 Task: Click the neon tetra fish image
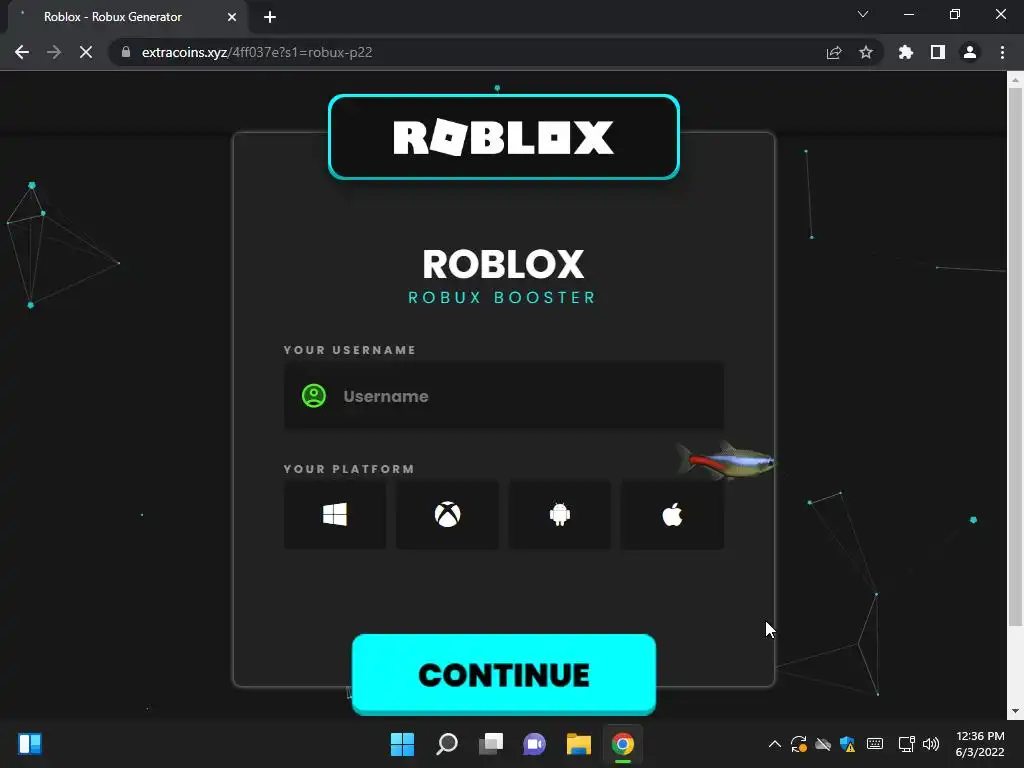coord(726,460)
